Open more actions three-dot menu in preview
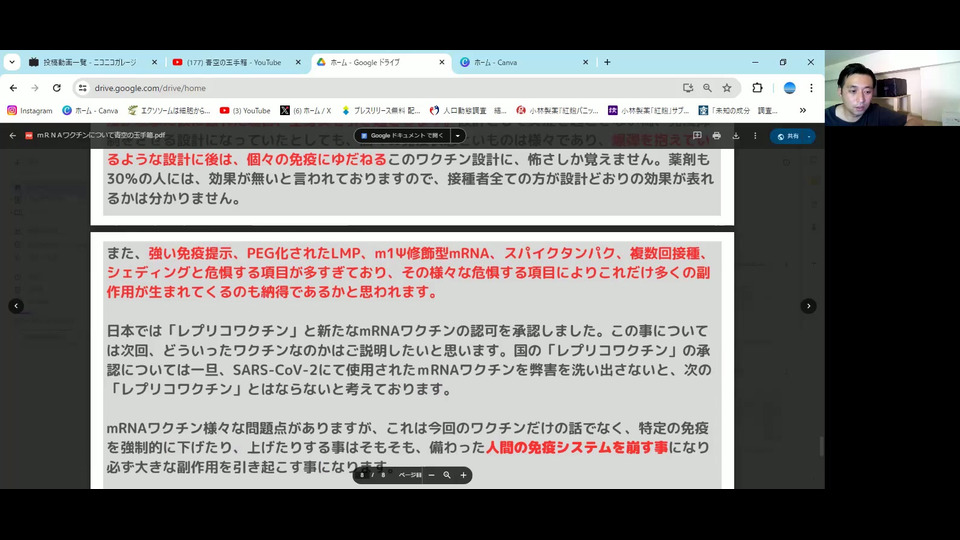The height and width of the screenshot is (540, 960). pos(755,135)
